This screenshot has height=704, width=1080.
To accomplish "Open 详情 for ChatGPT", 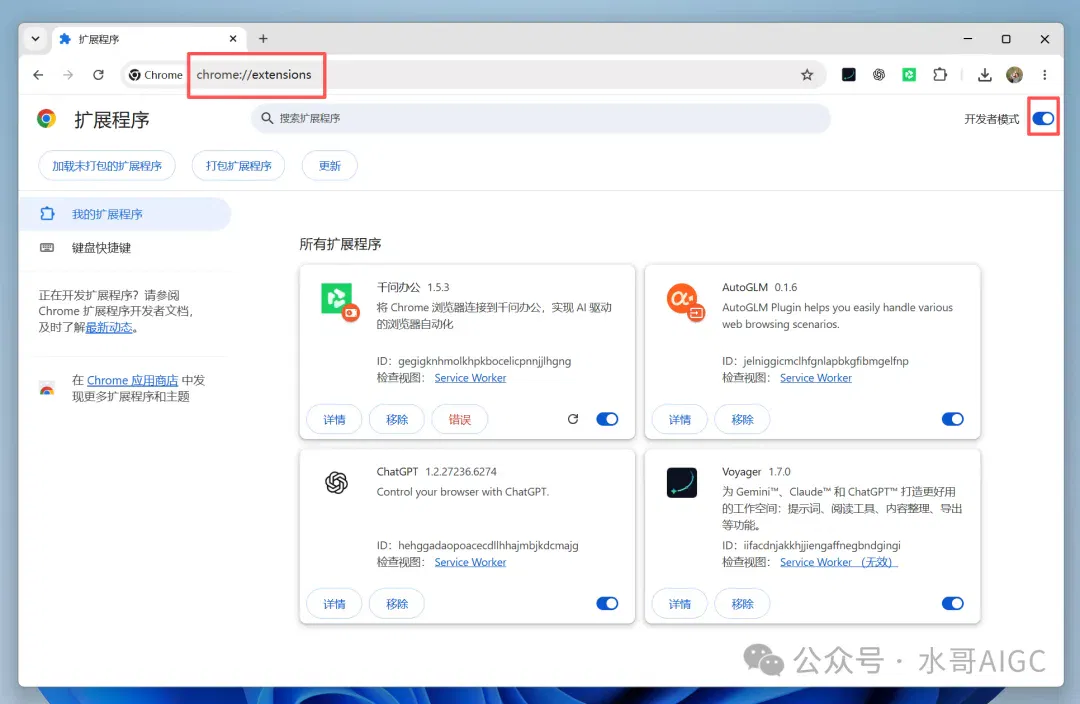I will 334,604.
